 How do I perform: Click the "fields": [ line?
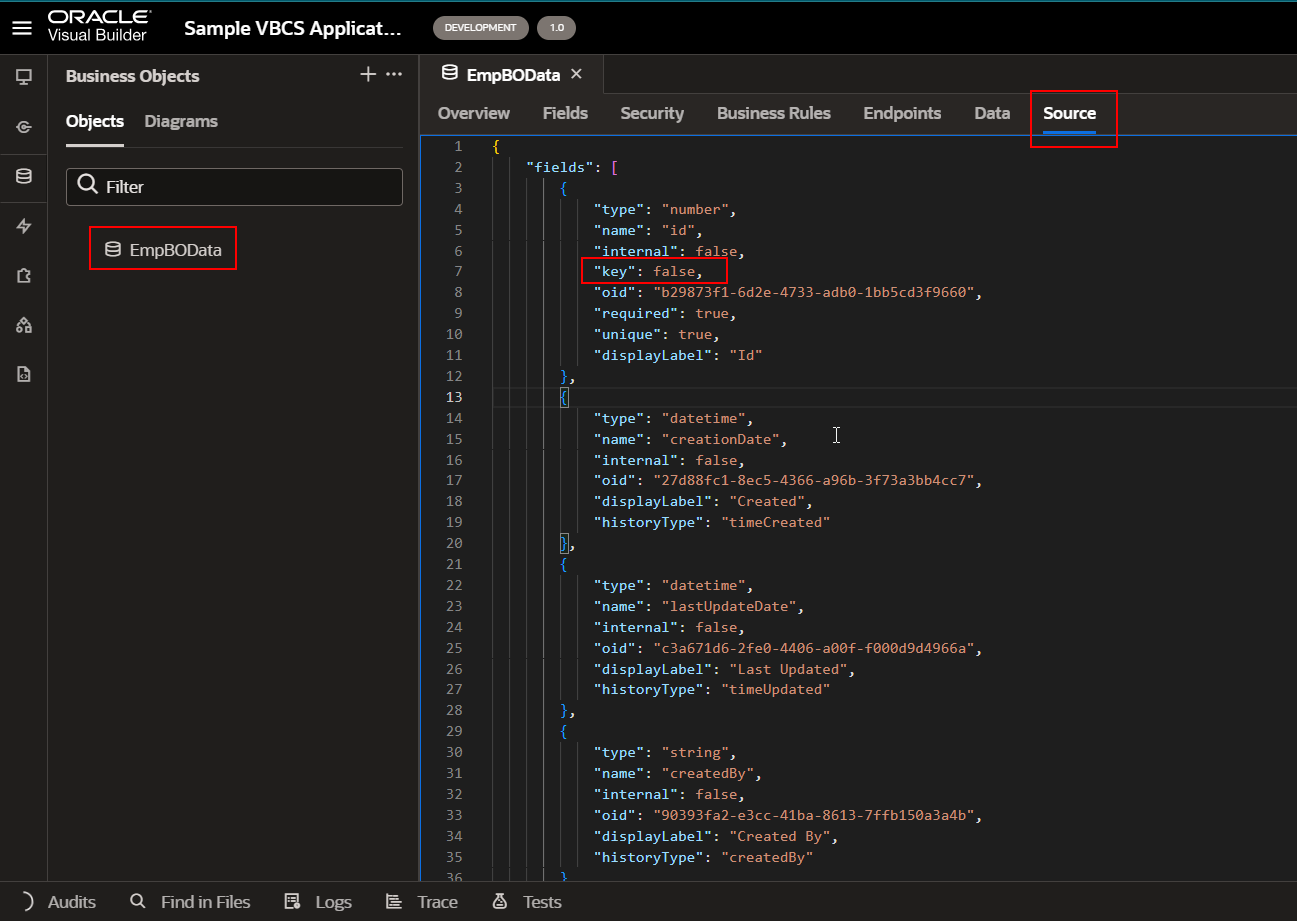coord(572,167)
